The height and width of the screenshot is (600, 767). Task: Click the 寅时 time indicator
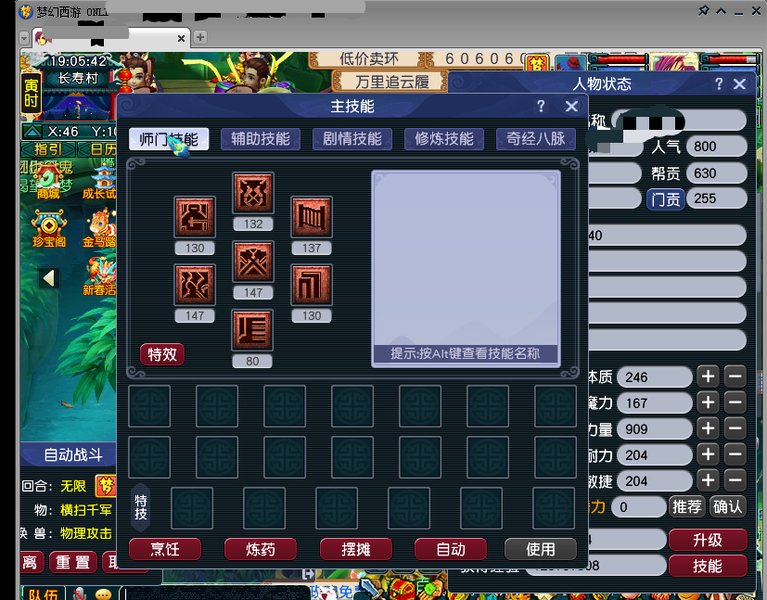[31, 93]
